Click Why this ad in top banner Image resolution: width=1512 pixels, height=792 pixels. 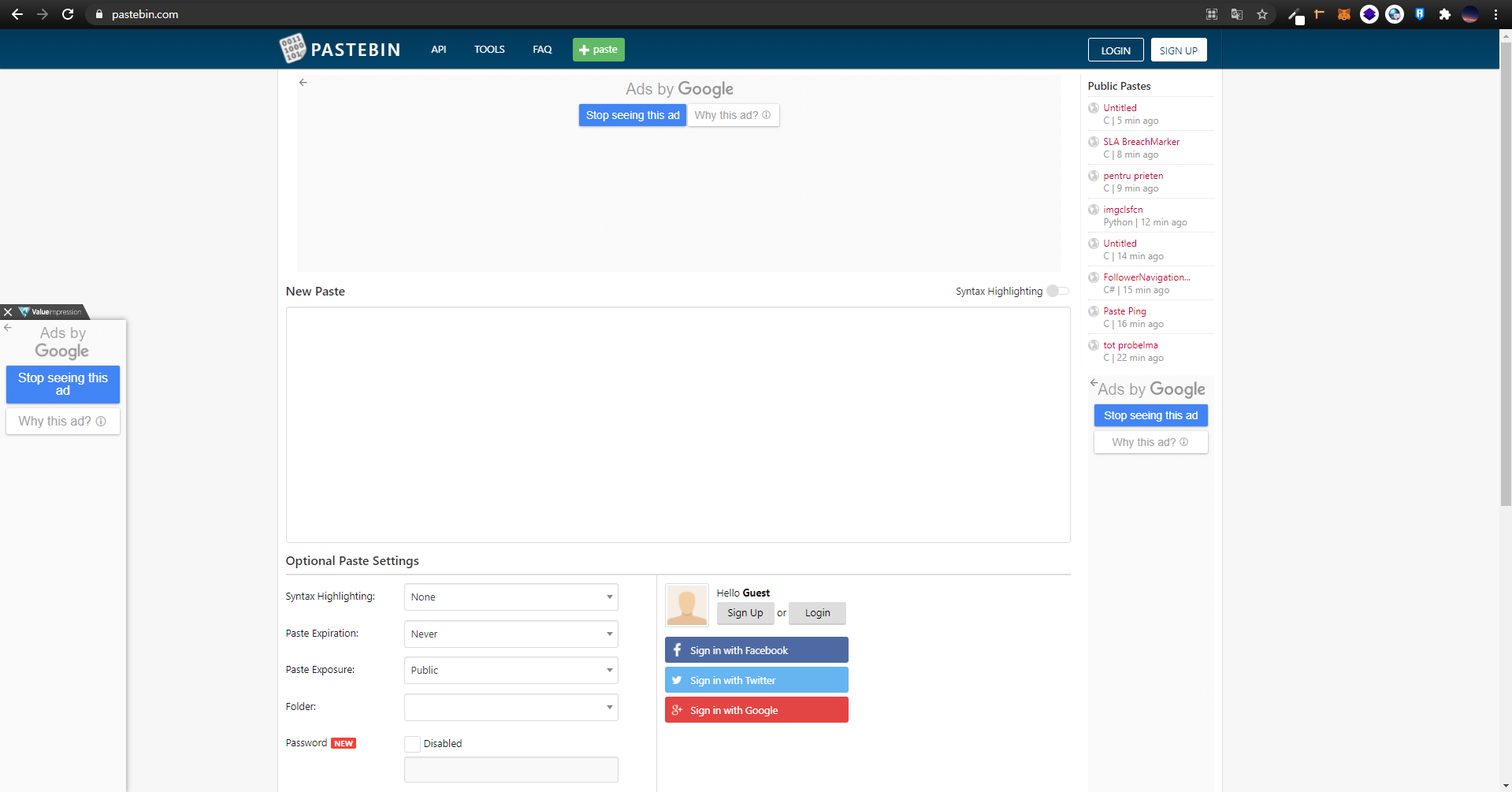pyautogui.click(x=733, y=115)
